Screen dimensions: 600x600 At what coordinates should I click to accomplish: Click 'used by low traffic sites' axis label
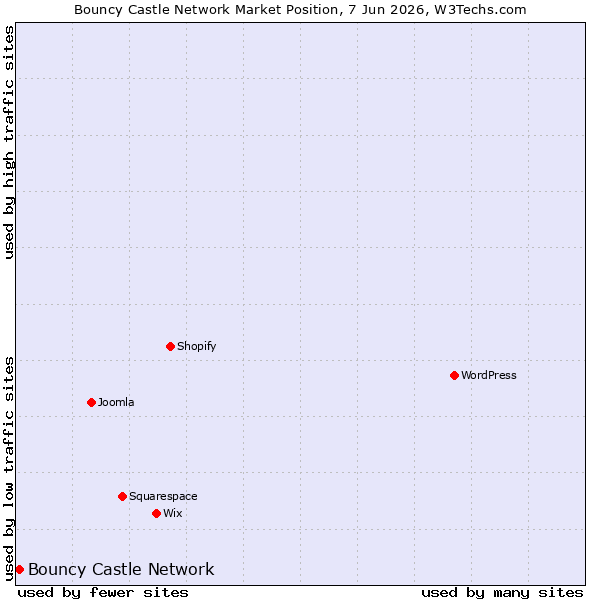click(x=9, y=469)
